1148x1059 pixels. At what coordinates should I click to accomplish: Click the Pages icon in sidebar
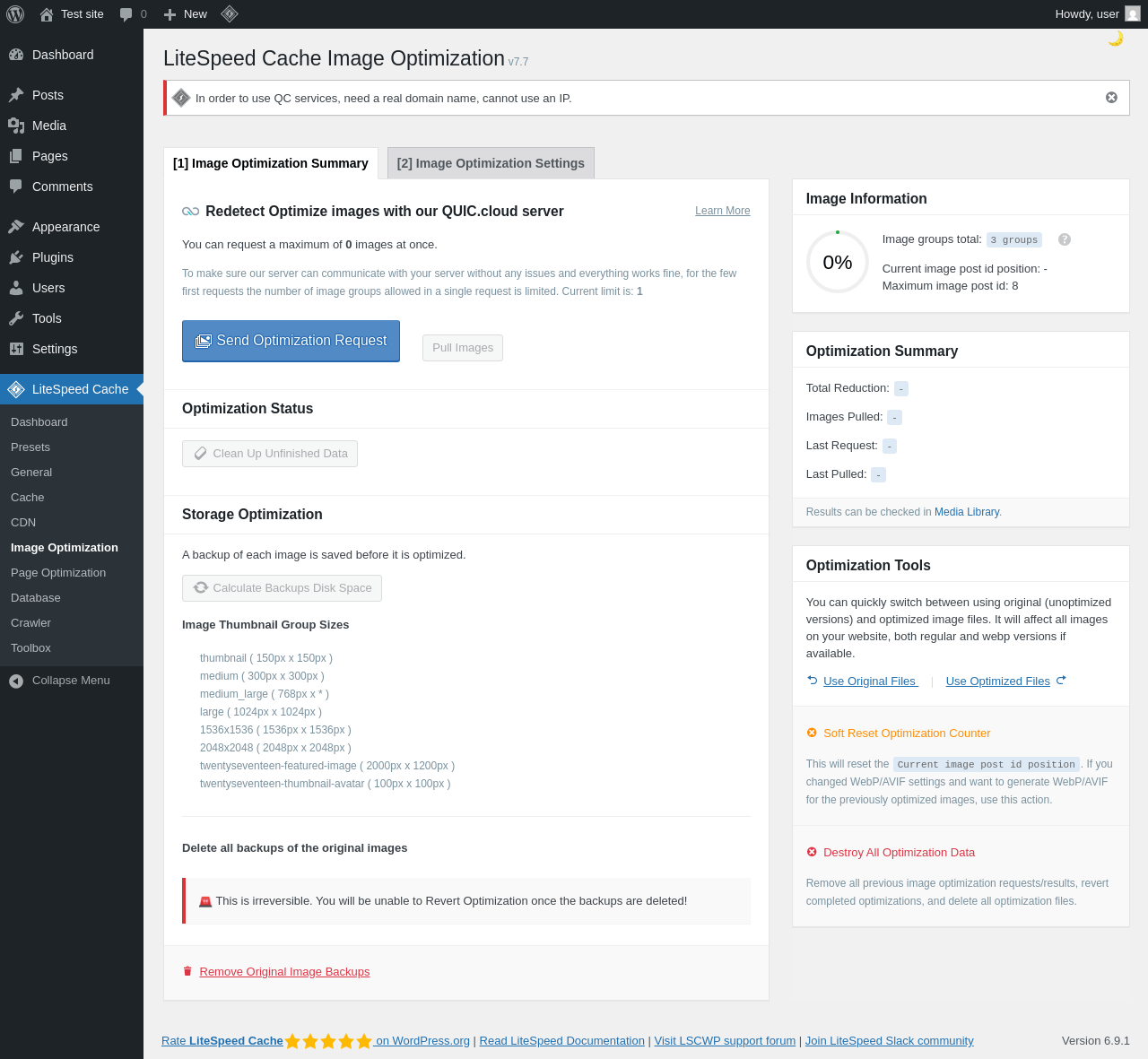16,156
